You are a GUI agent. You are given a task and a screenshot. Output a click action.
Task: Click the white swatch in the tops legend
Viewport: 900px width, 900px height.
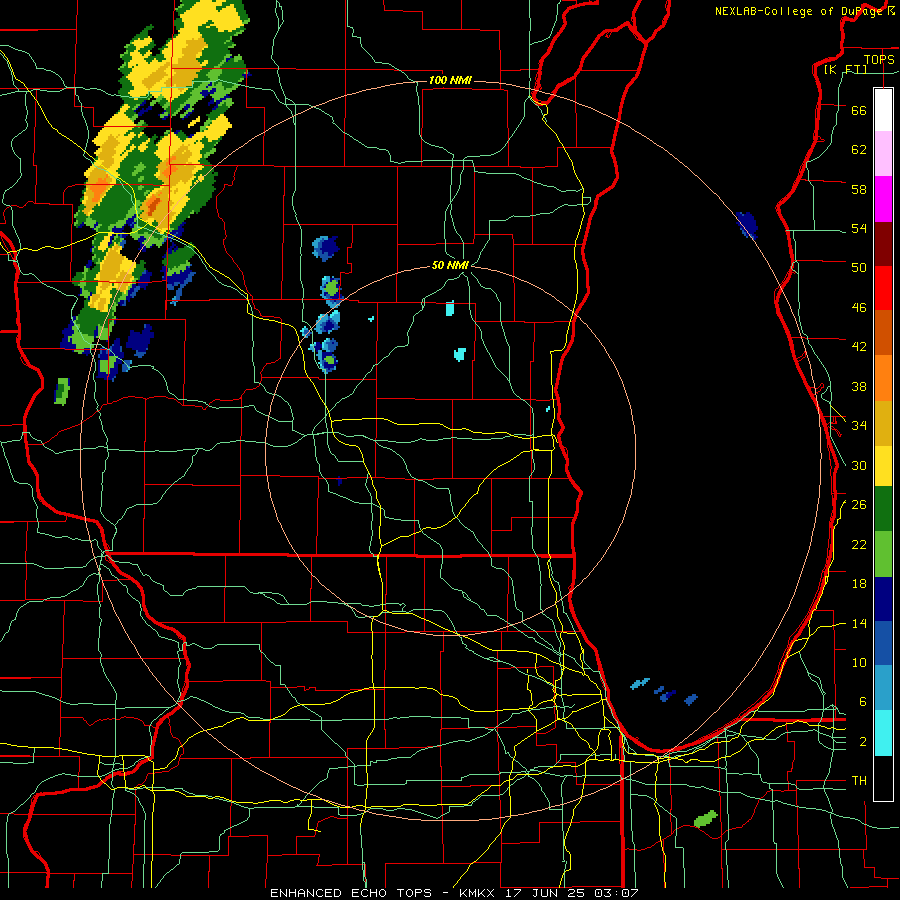(x=883, y=110)
